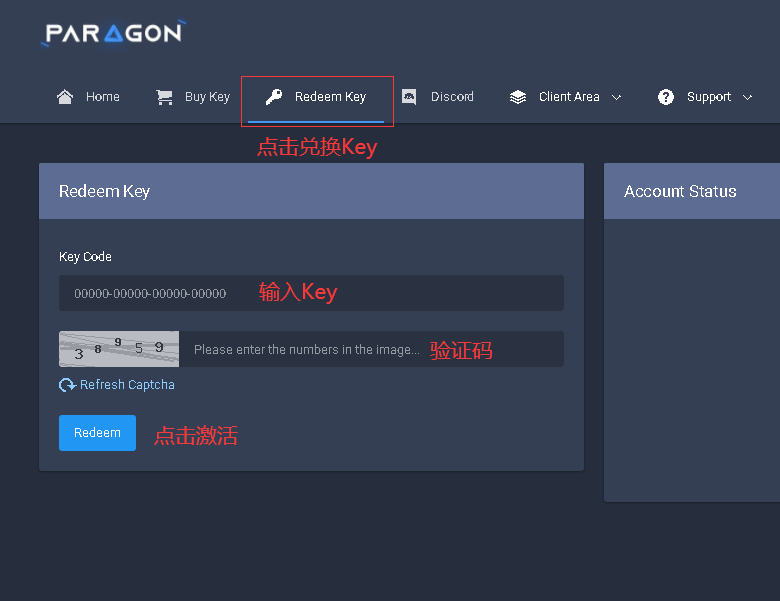Image resolution: width=780 pixels, height=601 pixels.
Task: Click the blue Redeem button
Action: coord(98,433)
